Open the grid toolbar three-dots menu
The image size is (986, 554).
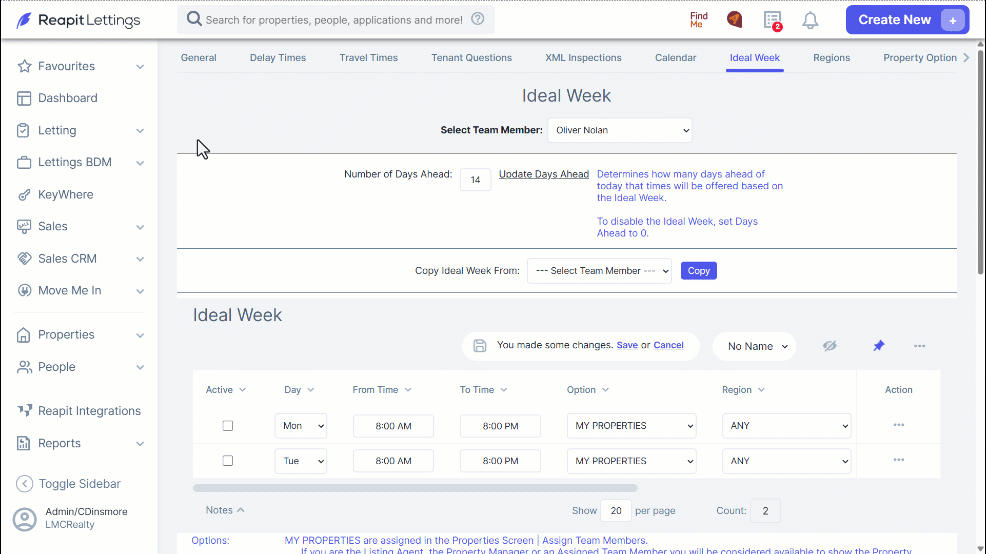coord(919,346)
